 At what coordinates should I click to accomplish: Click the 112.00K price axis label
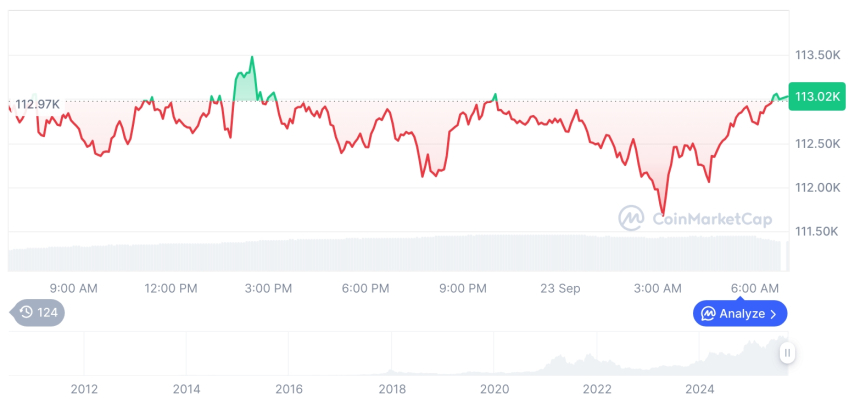pos(817,188)
